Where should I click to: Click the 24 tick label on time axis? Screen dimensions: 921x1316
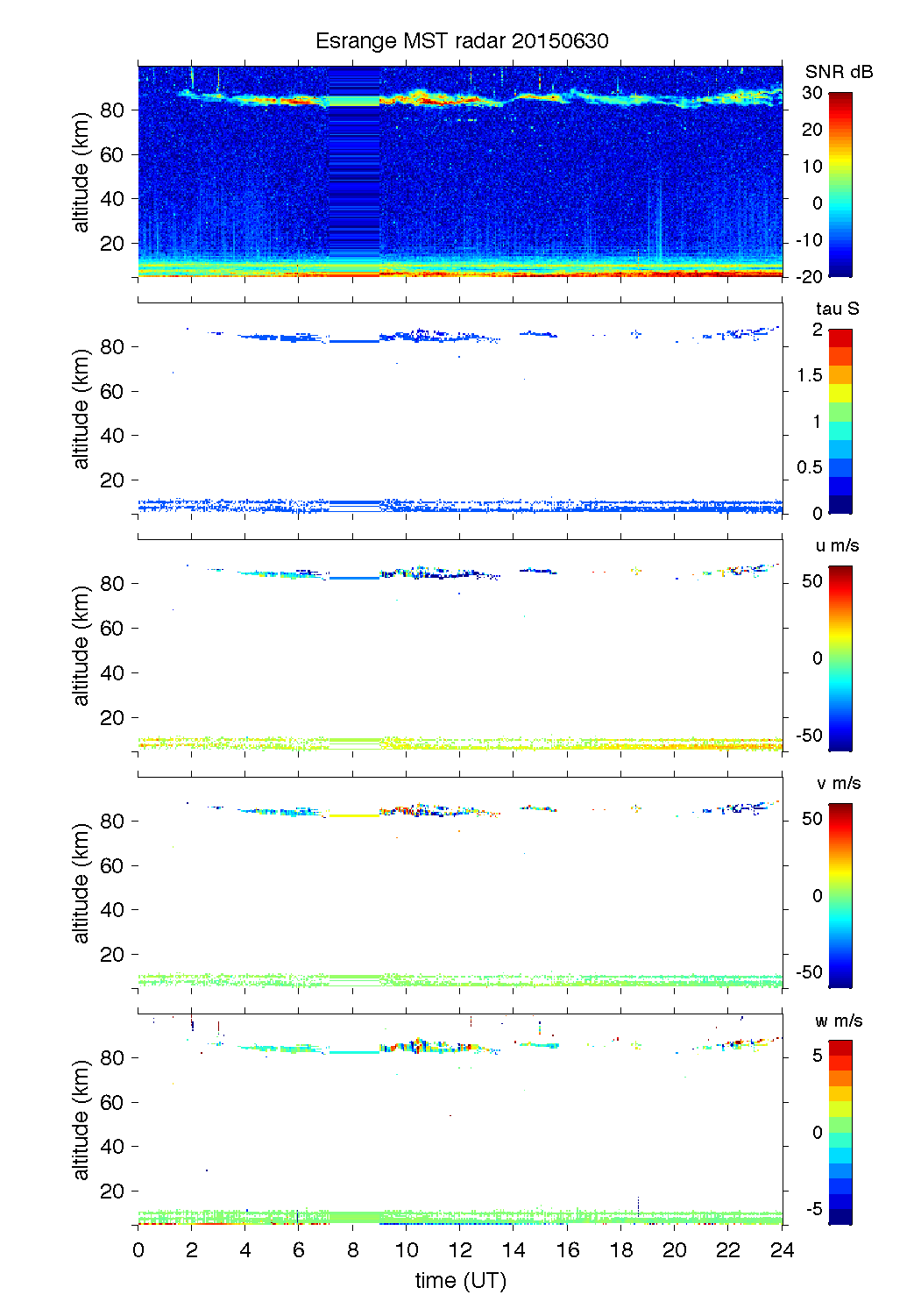click(782, 1250)
